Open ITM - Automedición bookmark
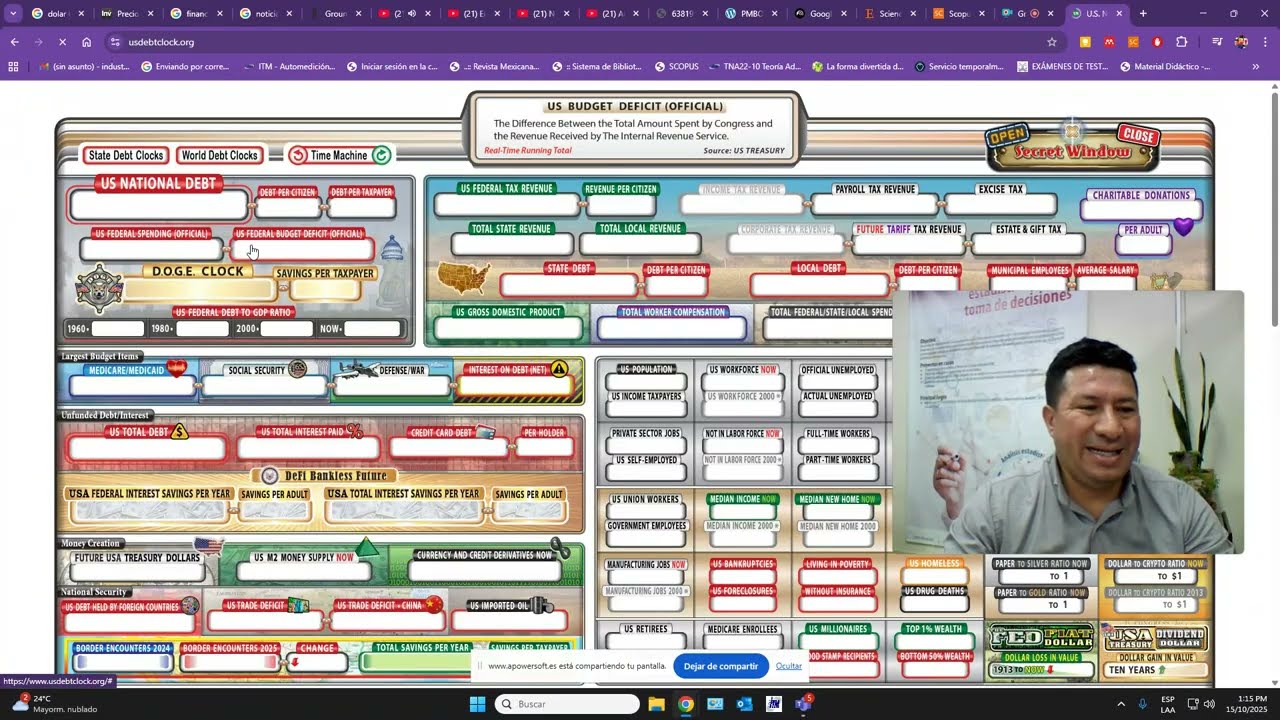Image resolution: width=1280 pixels, height=720 pixels. (x=289, y=67)
